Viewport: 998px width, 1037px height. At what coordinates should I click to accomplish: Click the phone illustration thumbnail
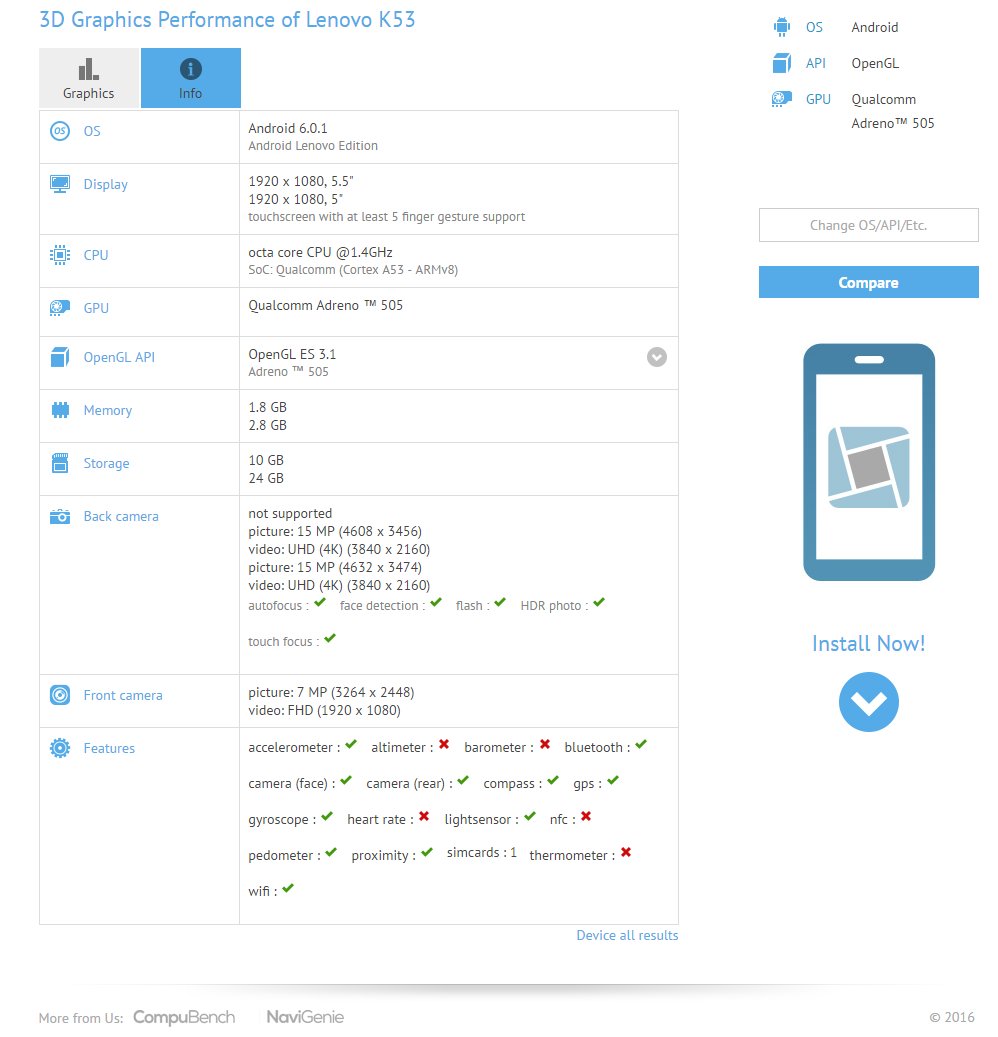pos(869,462)
